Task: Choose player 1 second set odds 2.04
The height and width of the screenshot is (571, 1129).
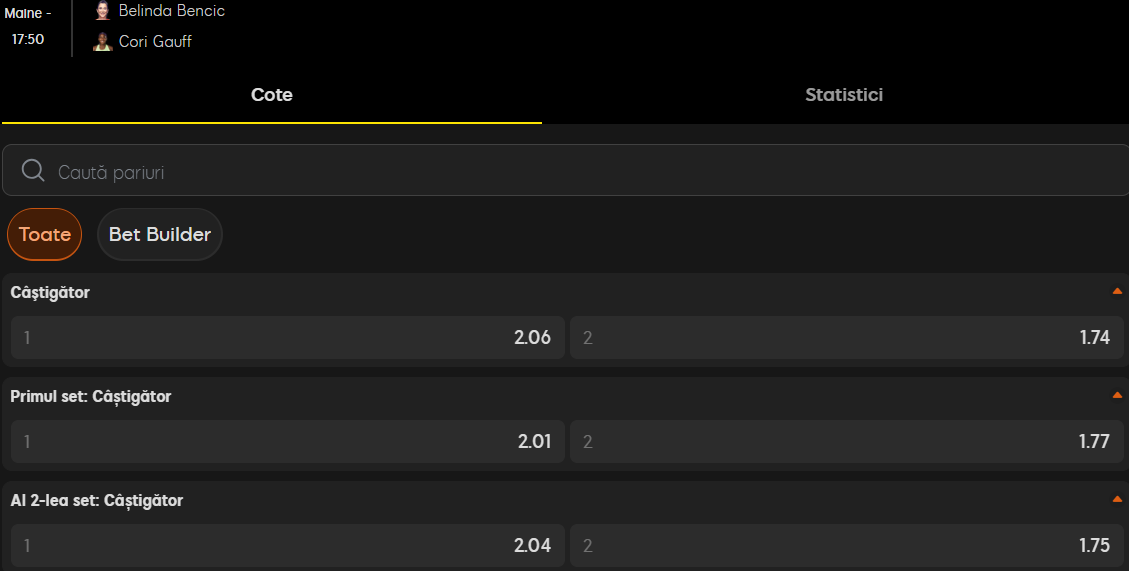Action: pos(288,545)
